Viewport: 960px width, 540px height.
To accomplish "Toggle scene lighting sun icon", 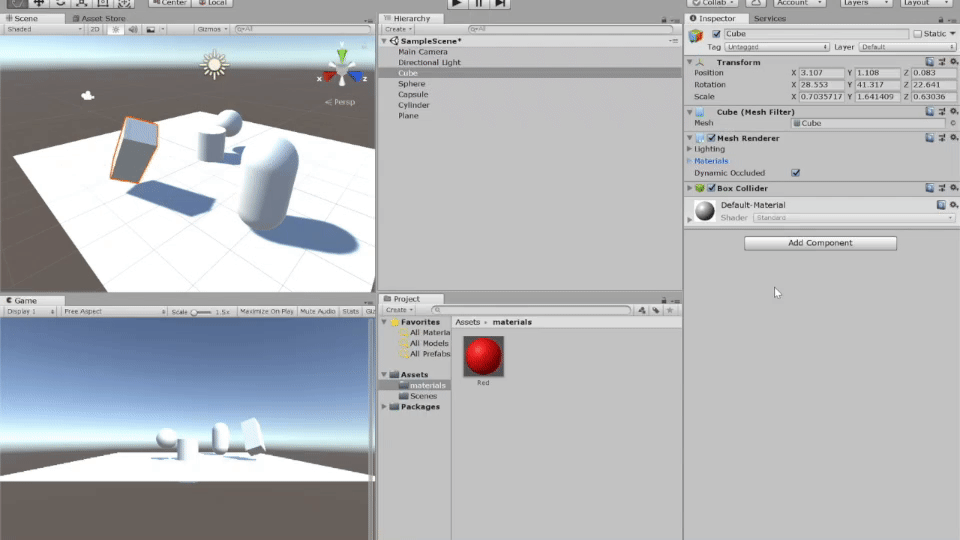I will pos(116,29).
